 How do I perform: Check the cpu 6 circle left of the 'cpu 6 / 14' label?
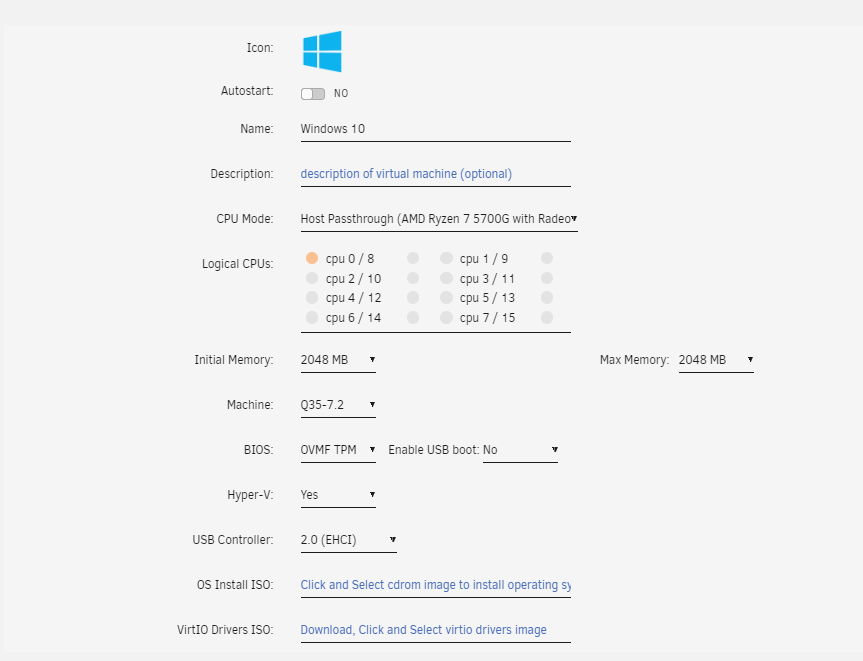coord(312,318)
